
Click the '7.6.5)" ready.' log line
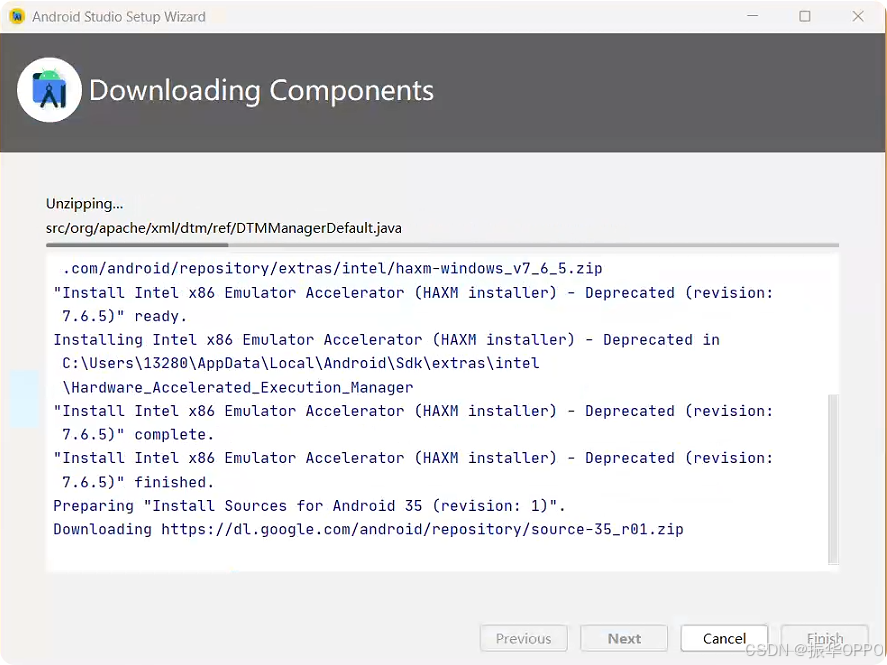124,316
